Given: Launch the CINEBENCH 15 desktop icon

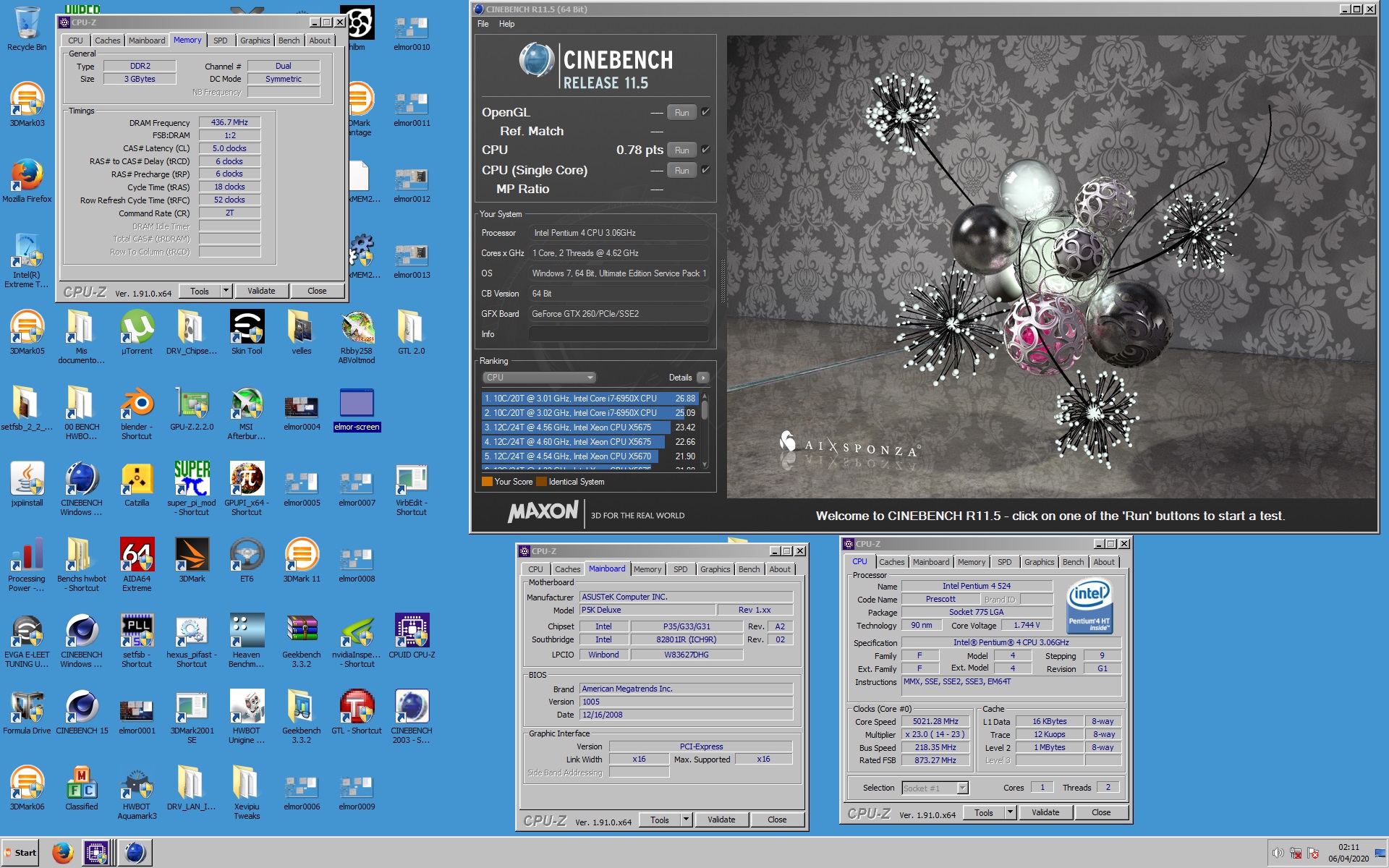Looking at the screenshot, I should point(82,712).
